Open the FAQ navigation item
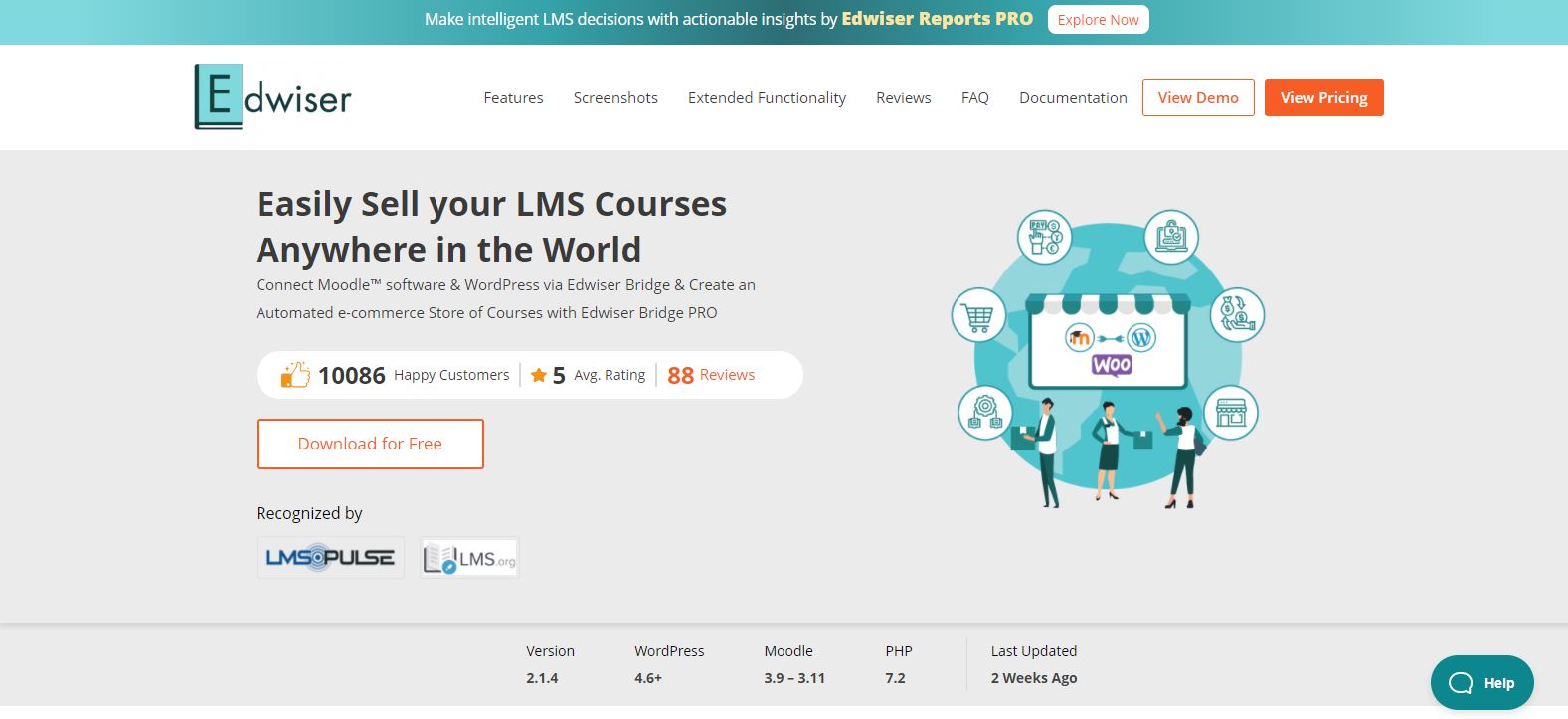 [974, 97]
